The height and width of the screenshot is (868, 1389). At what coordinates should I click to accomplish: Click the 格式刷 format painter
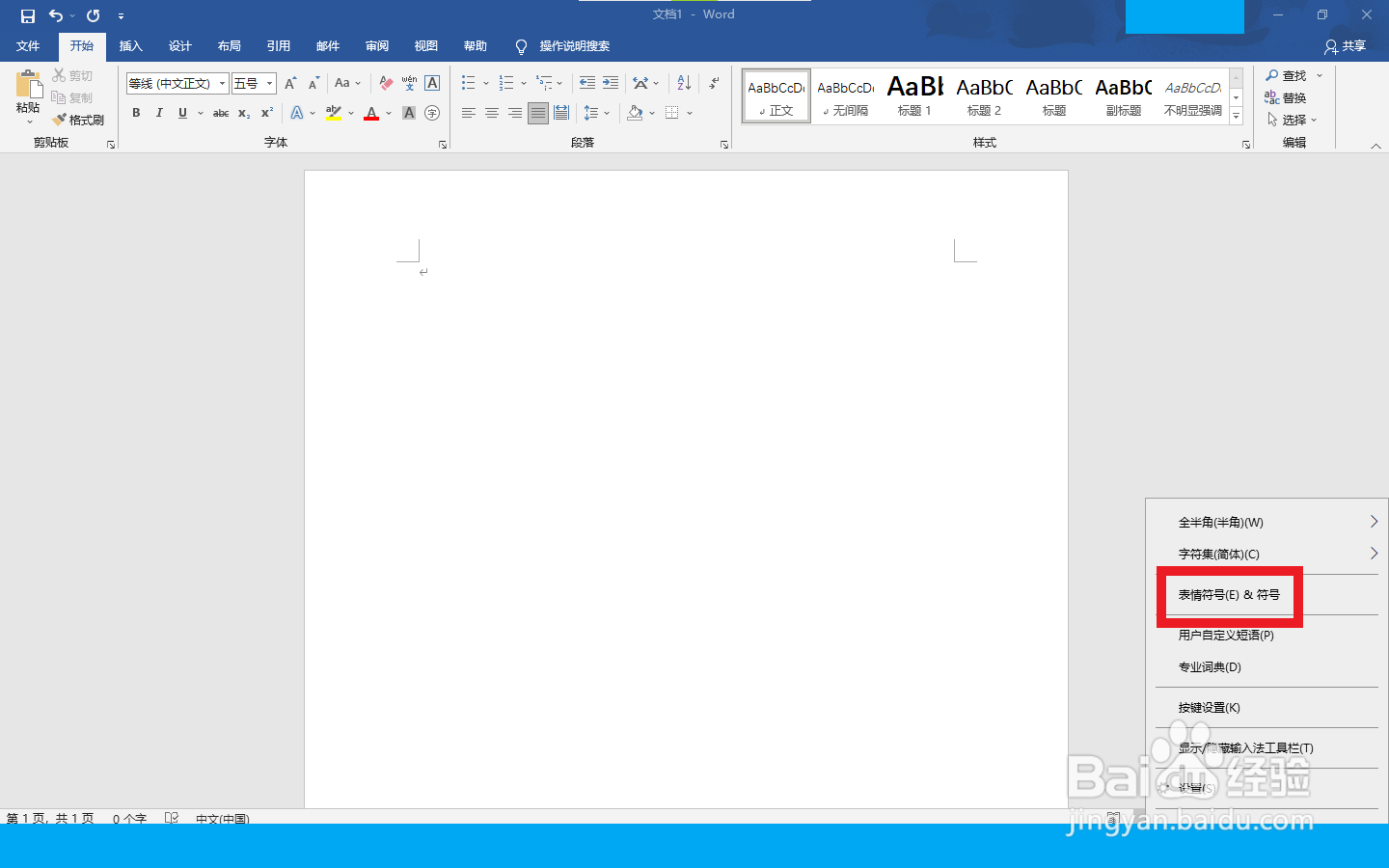(x=79, y=120)
